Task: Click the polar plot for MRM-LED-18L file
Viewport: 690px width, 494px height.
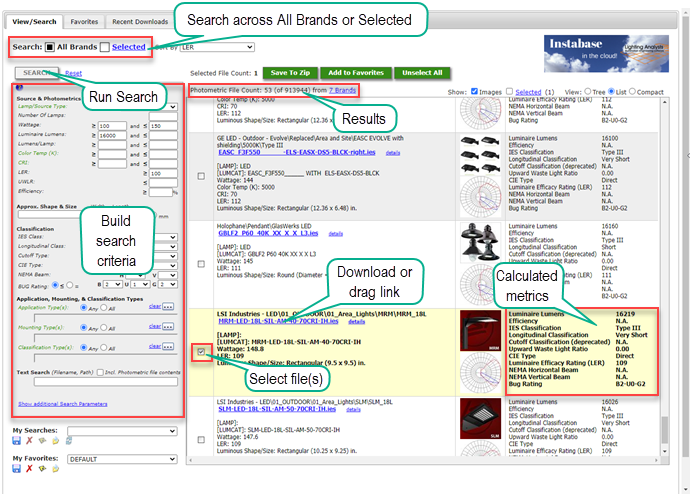Action: tap(481, 373)
